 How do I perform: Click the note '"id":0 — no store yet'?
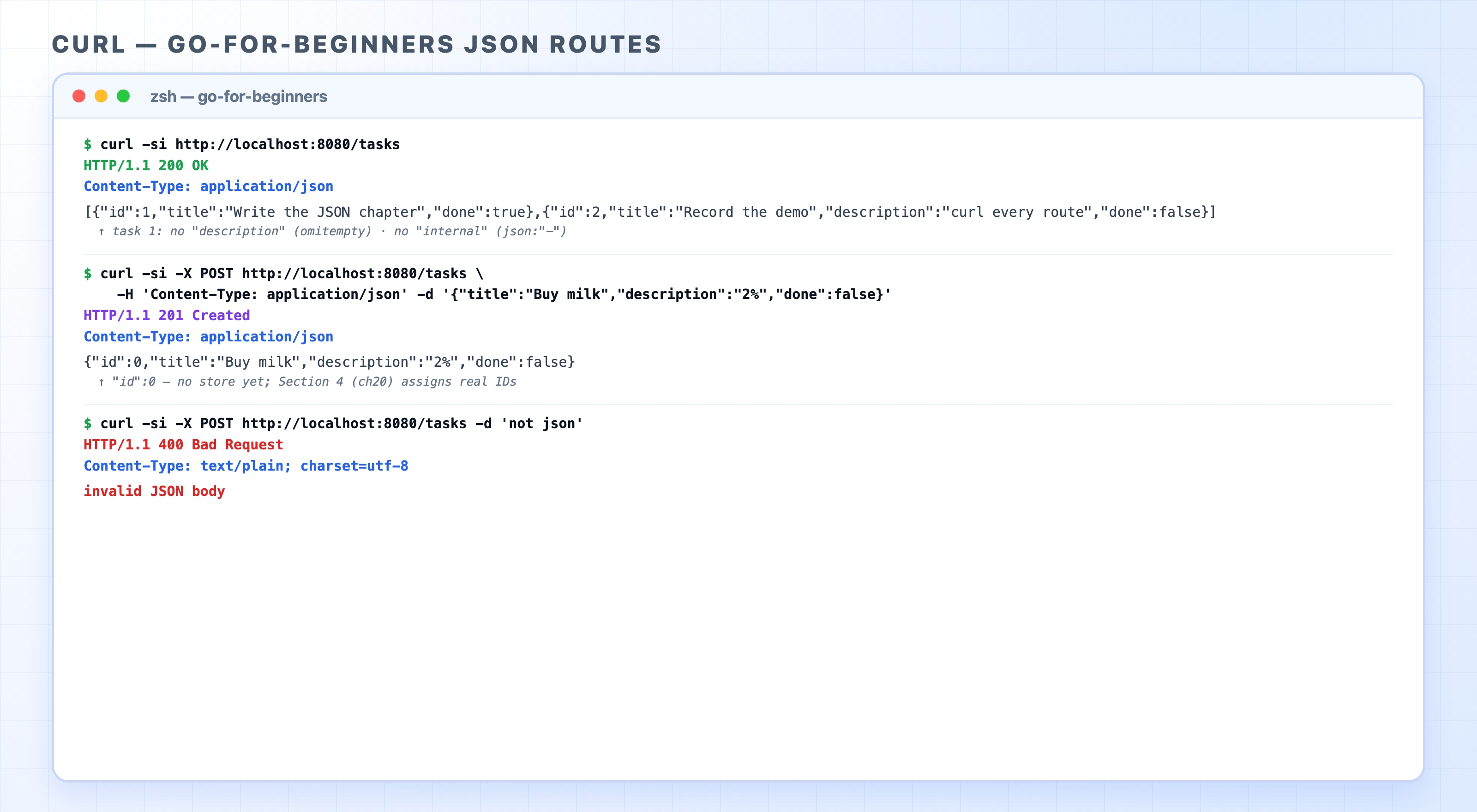point(307,382)
